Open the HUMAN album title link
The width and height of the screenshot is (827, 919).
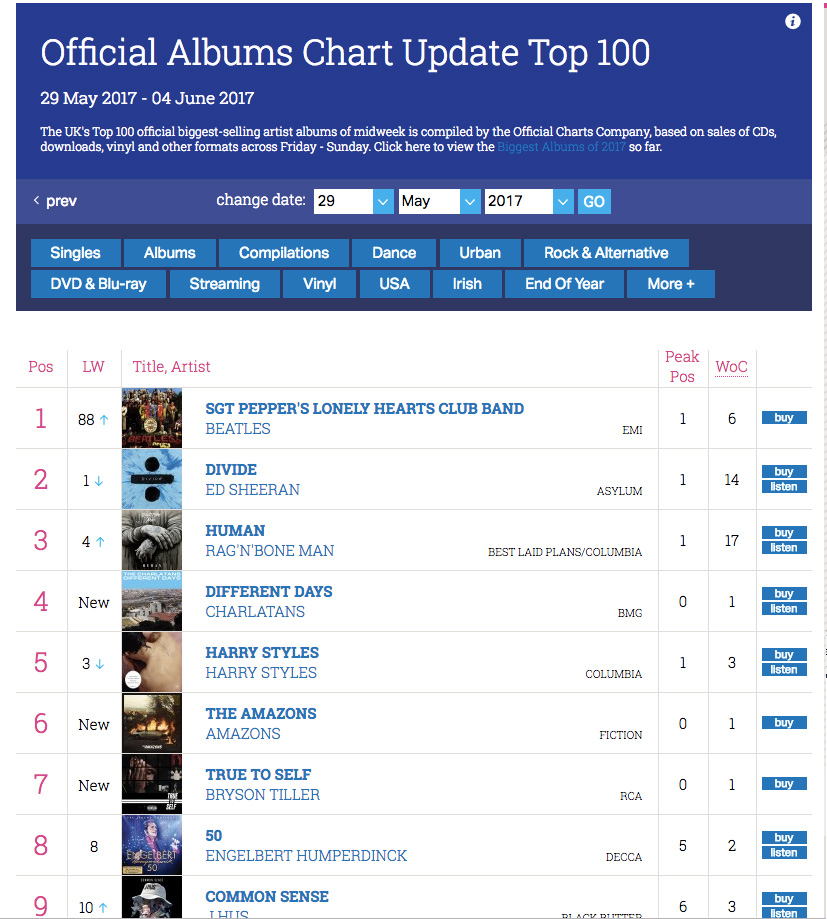pyautogui.click(x=235, y=530)
